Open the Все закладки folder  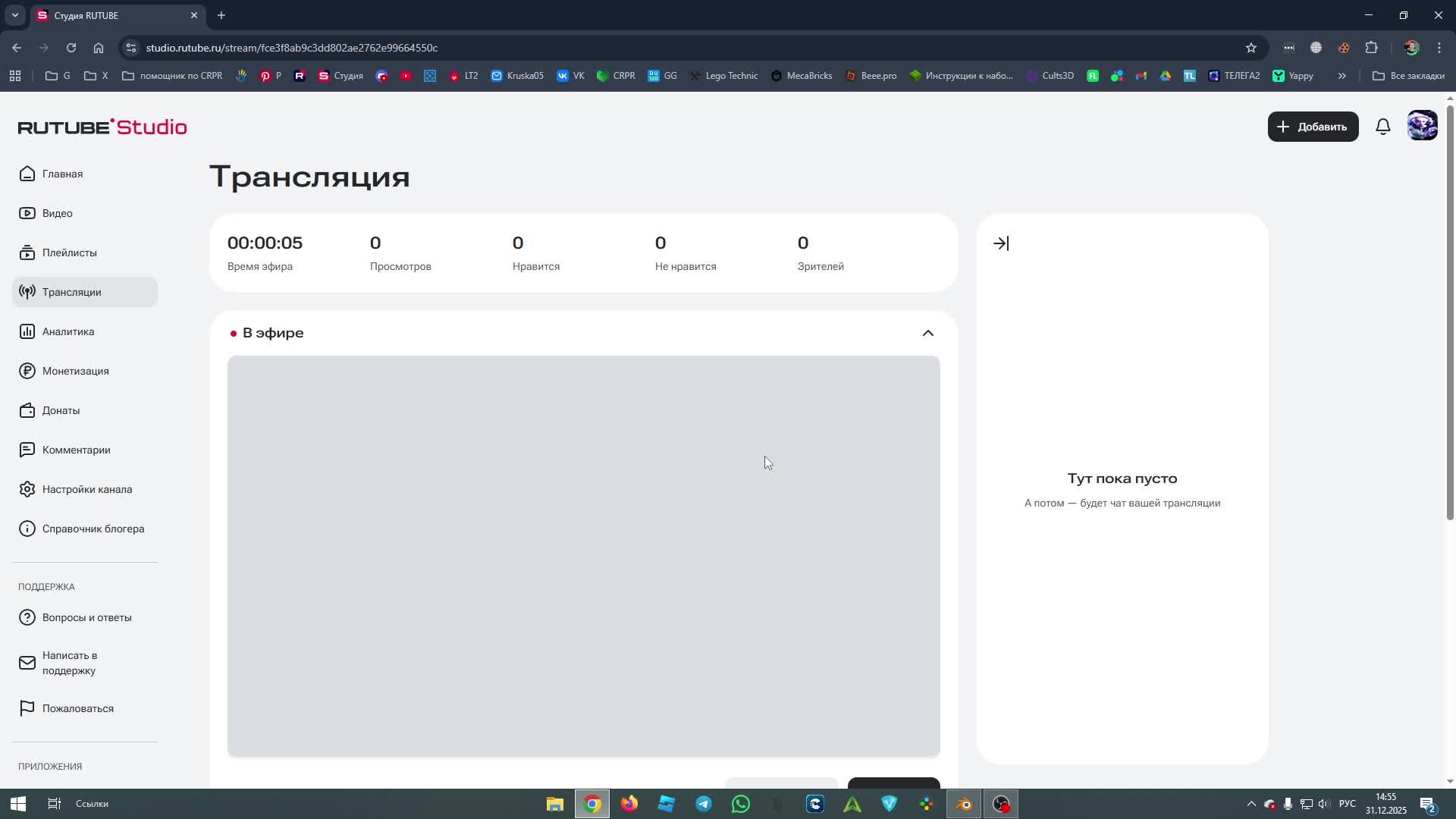click(1408, 76)
